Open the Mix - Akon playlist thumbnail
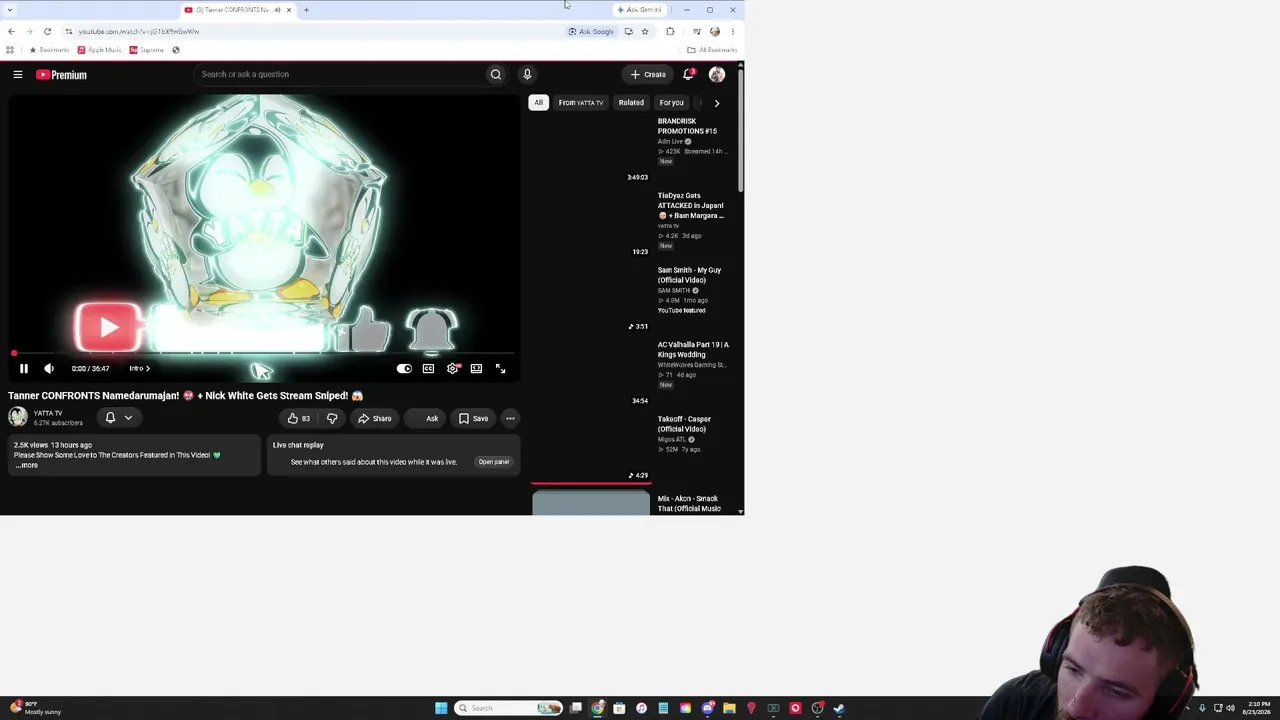This screenshot has height=720, width=1280. pyautogui.click(x=590, y=501)
